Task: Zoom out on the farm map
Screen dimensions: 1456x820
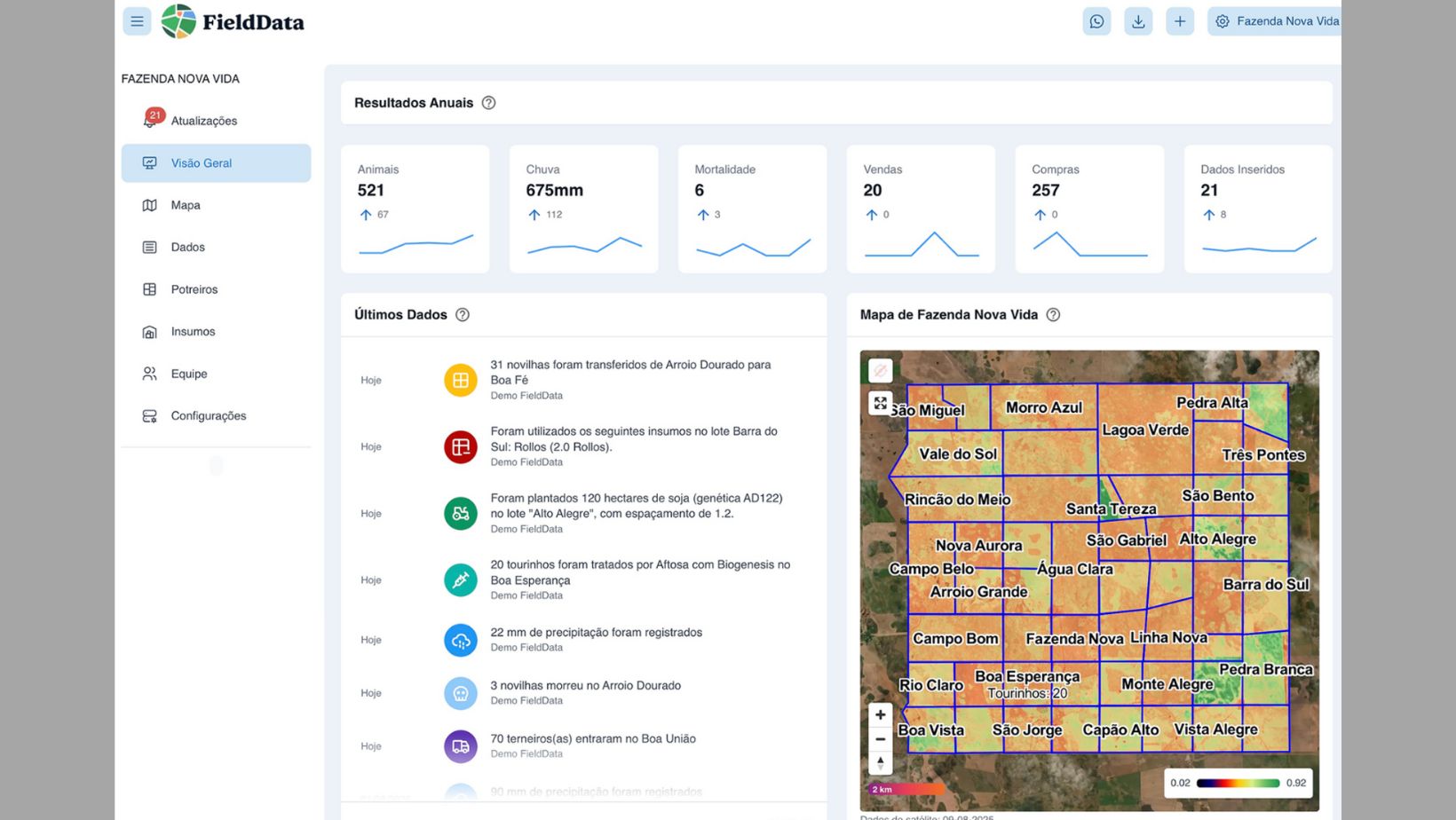Action: [x=880, y=739]
